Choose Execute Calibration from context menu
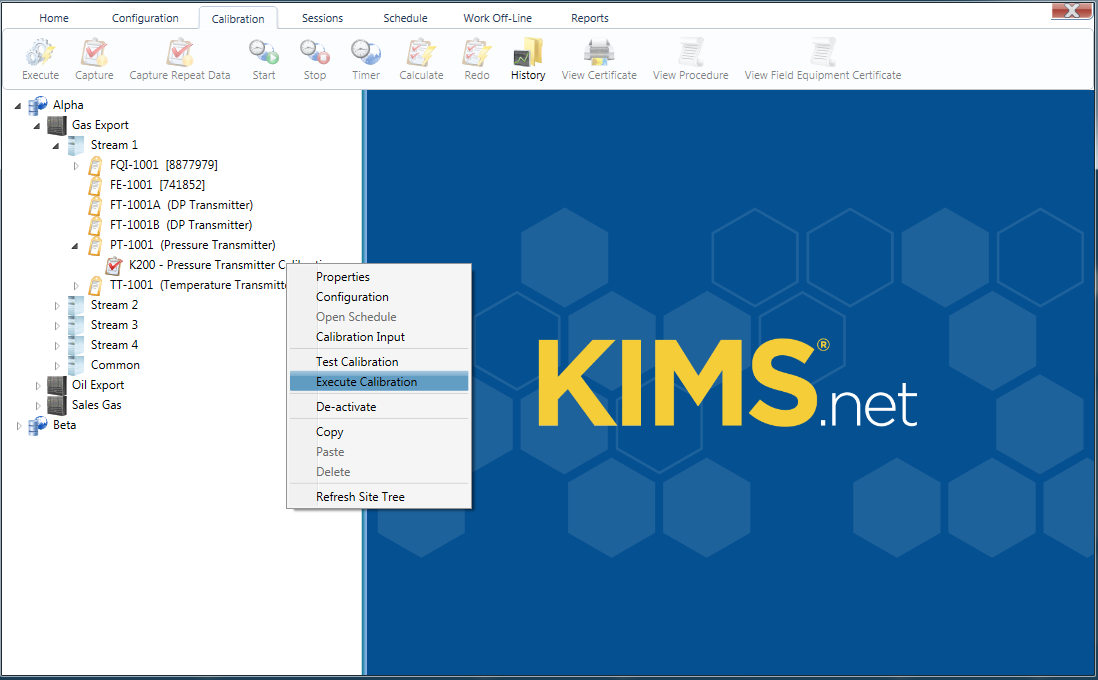1098x680 pixels. pyautogui.click(x=379, y=382)
